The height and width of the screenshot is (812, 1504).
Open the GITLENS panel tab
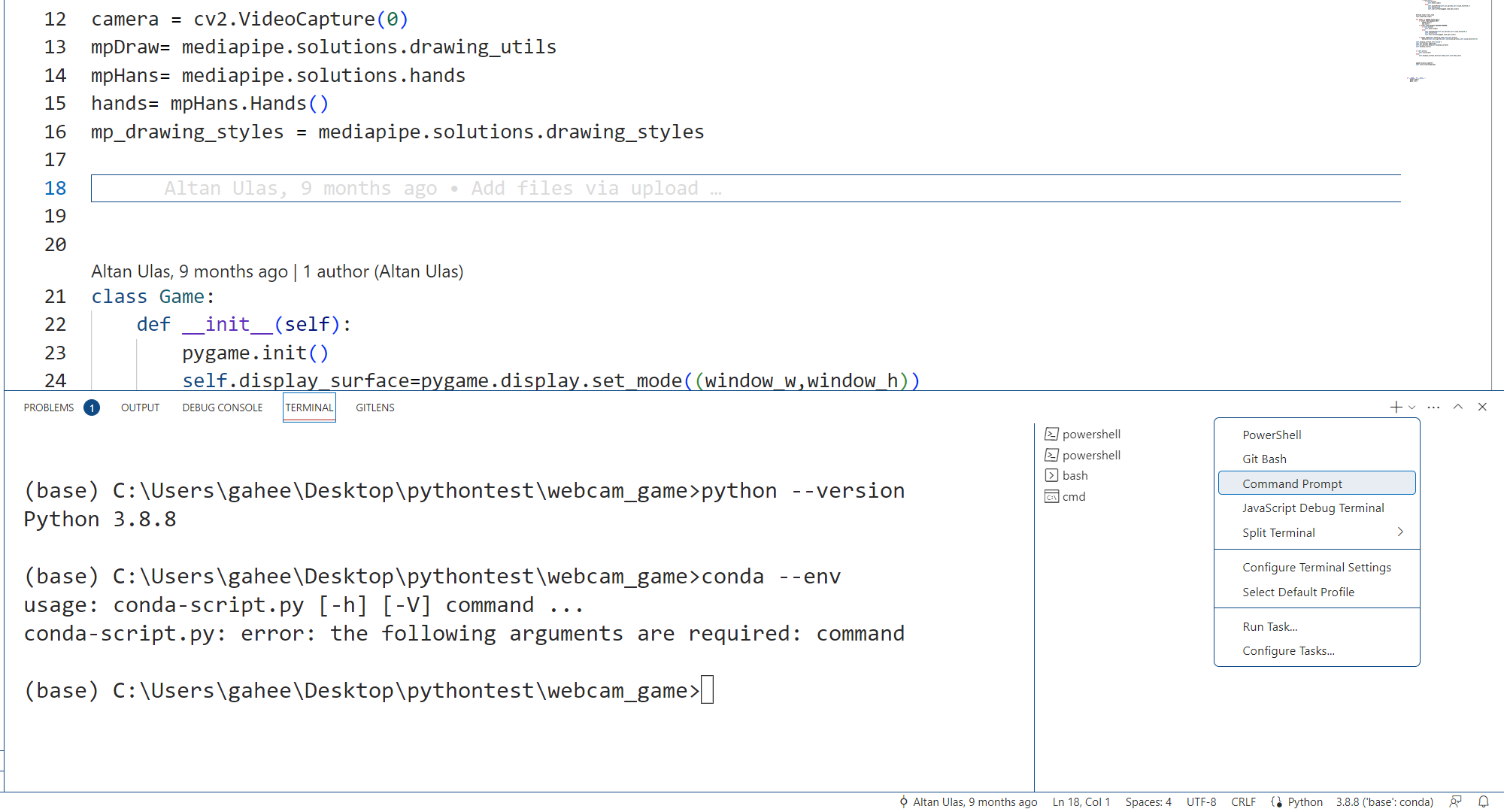click(374, 408)
